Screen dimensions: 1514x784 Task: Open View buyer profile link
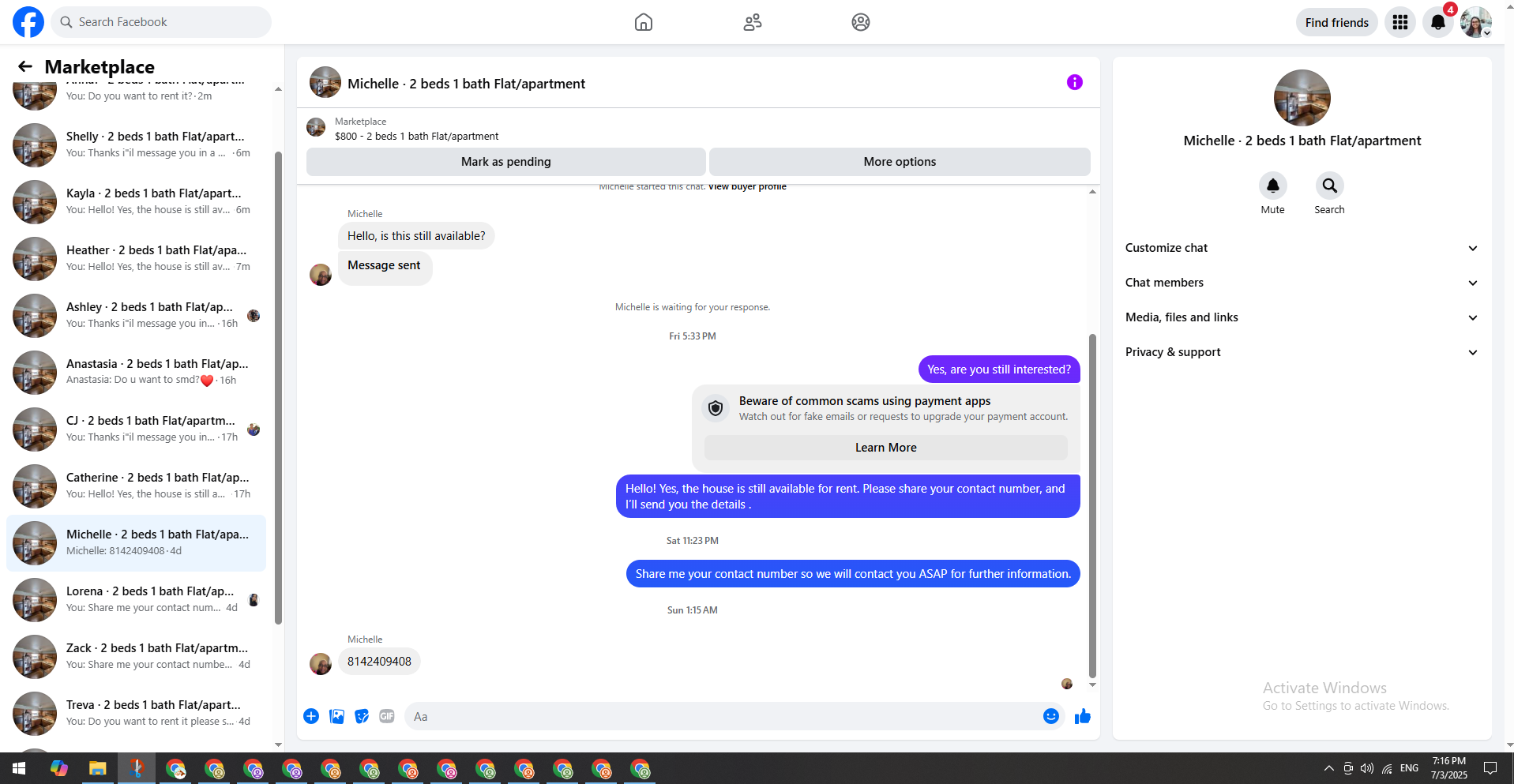(x=747, y=187)
